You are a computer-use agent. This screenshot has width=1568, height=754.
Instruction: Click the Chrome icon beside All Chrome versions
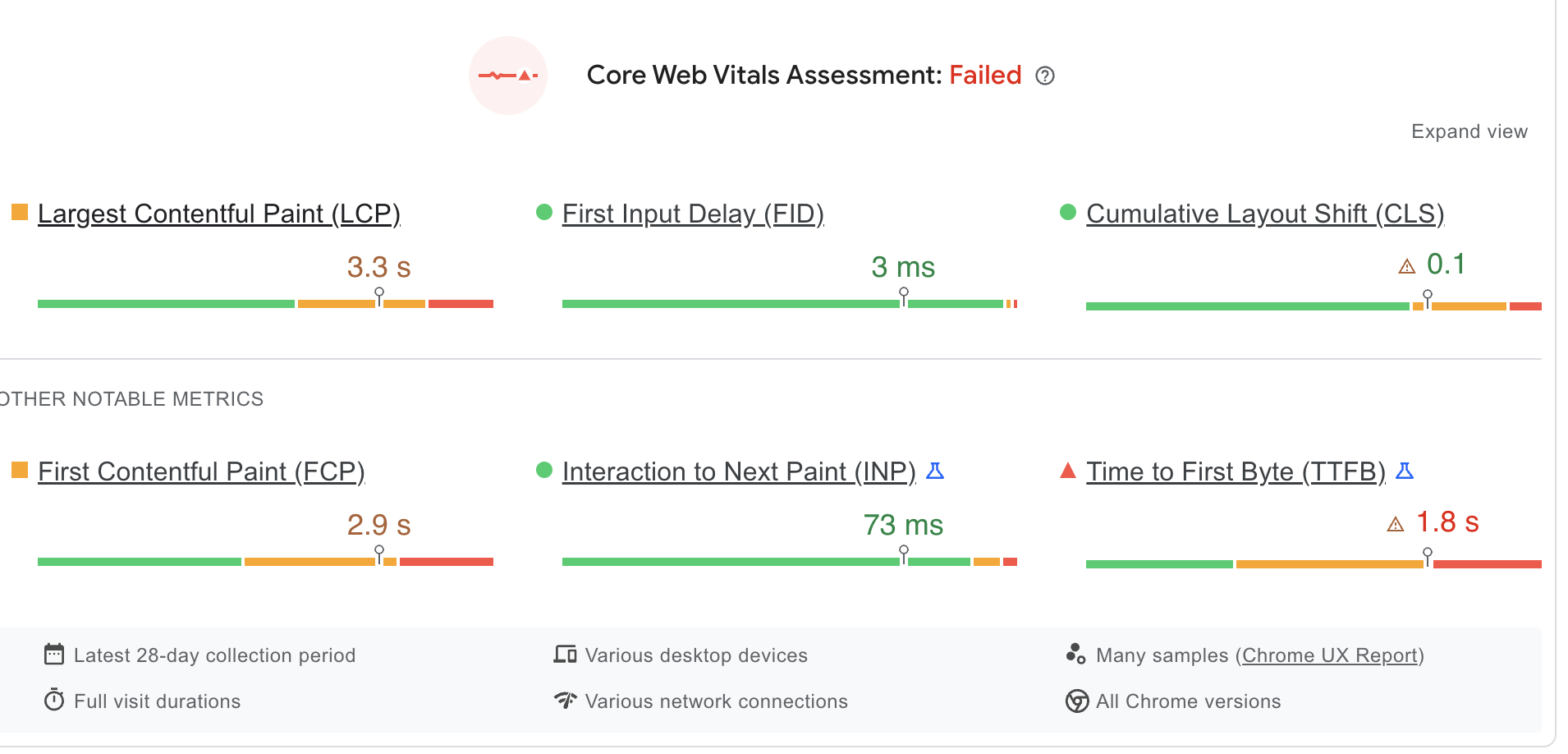tap(1075, 701)
